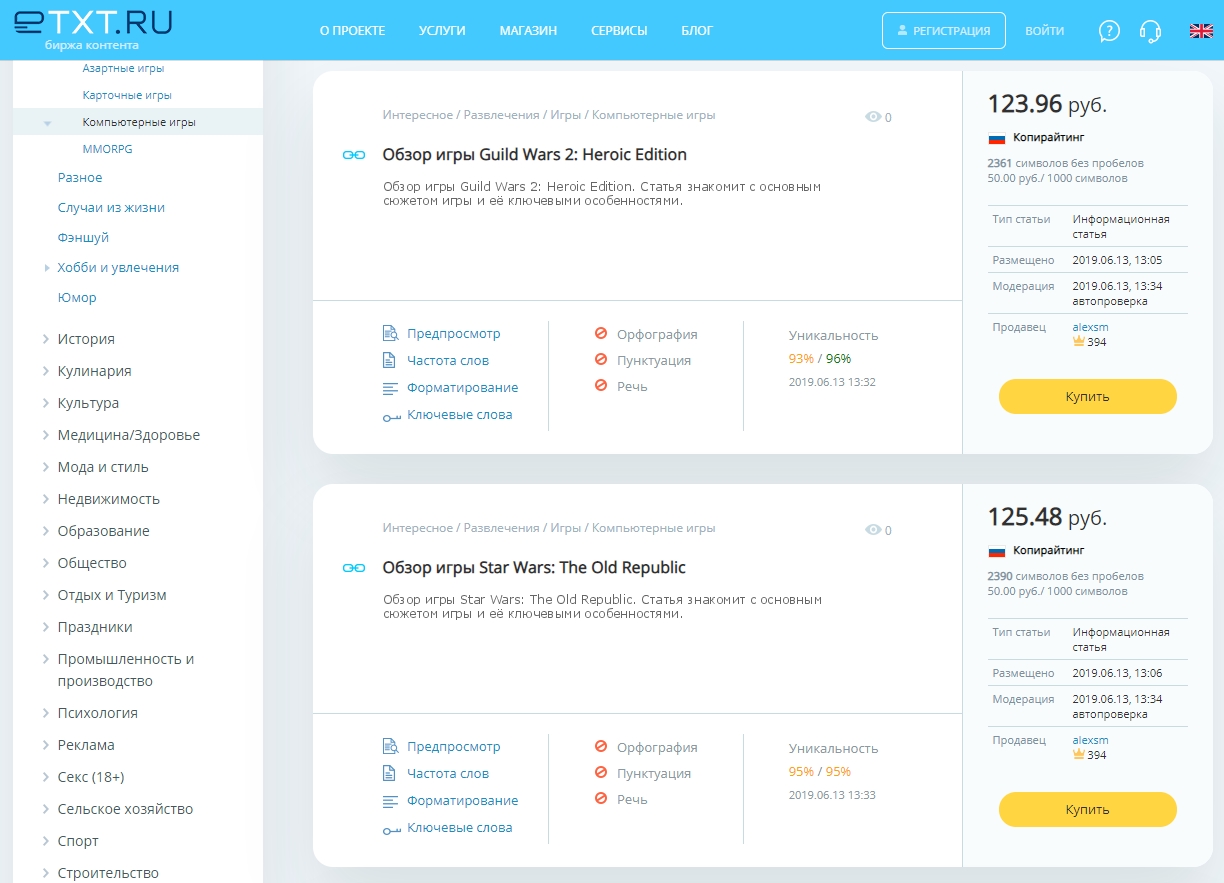Screen dimensions: 1224x883
Task: Click the РЕГИСТРАЦИЯ button
Action: pos(944,31)
